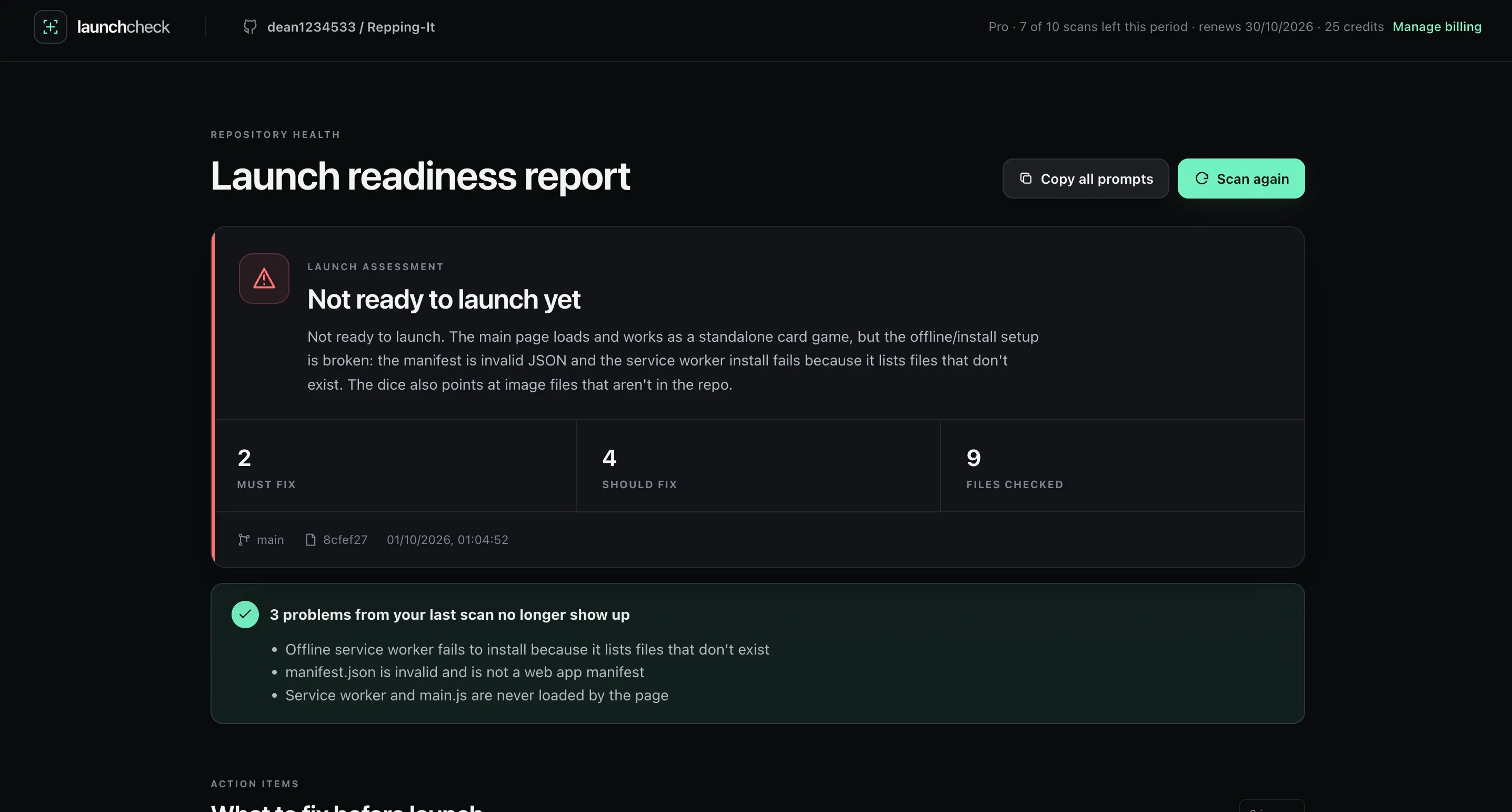Image resolution: width=1512 pixels, height=812 pixels.
Task: Click the Action Items section label
Action: pyautogui.click(x=255, y=784)
